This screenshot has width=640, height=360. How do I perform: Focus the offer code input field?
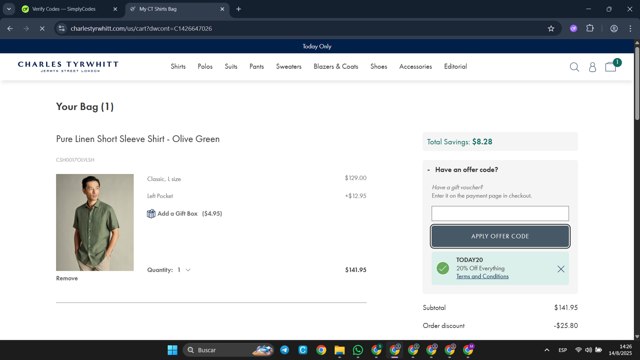tap(500, 213)
